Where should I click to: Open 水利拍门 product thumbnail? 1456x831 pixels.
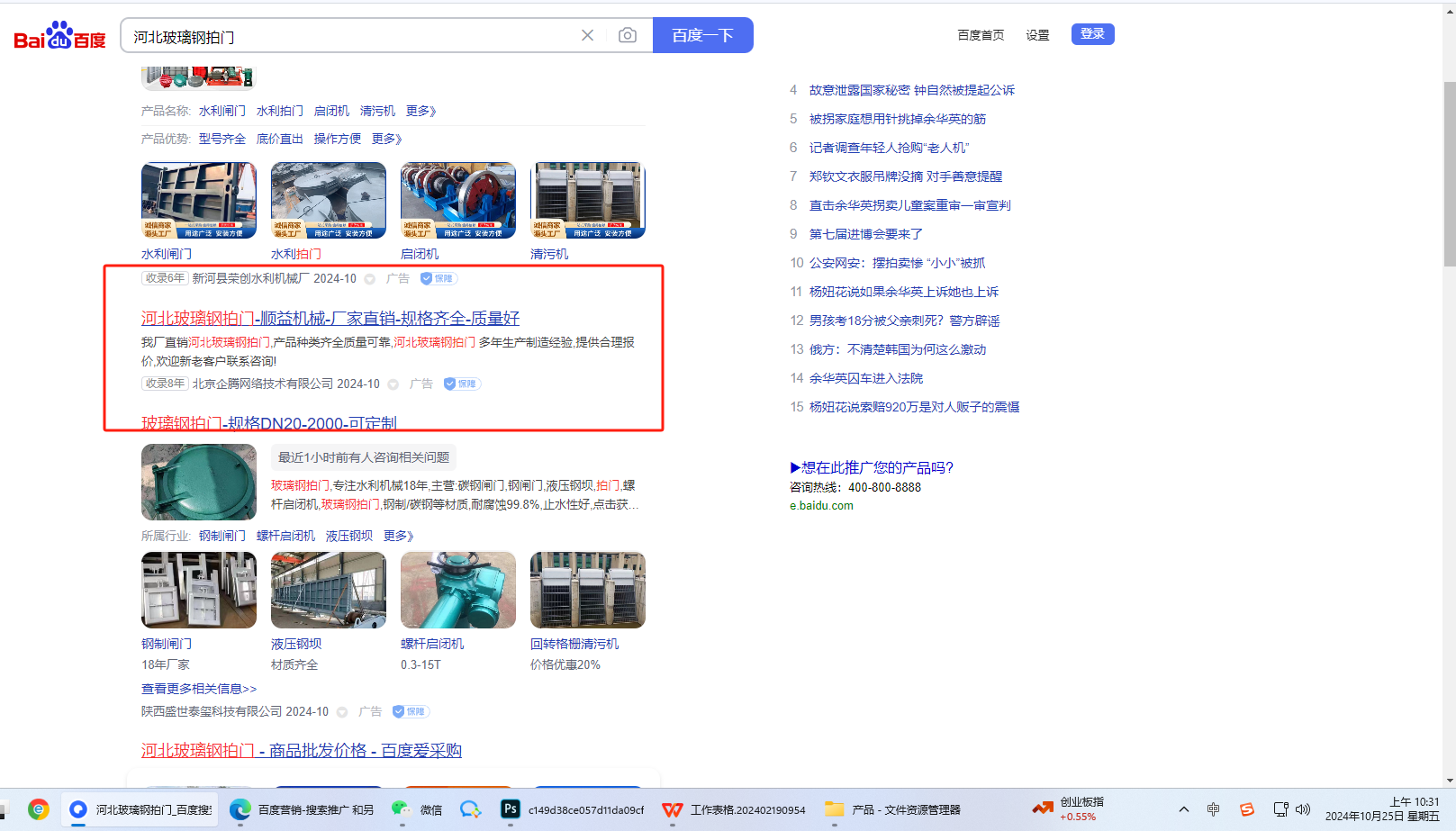329,200
